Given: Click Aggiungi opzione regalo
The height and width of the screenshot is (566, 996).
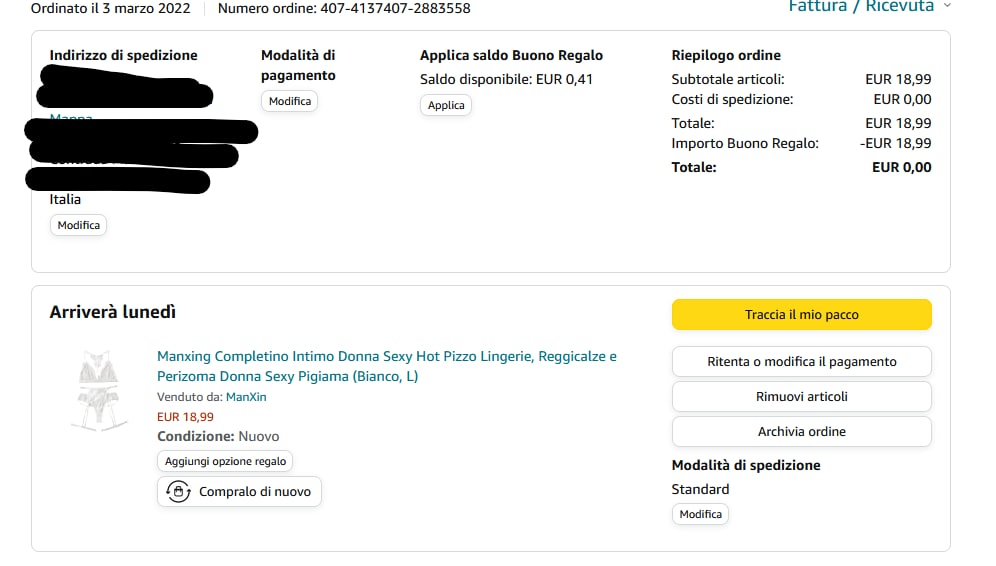Looking at the screenshot, I should (225, 461).
